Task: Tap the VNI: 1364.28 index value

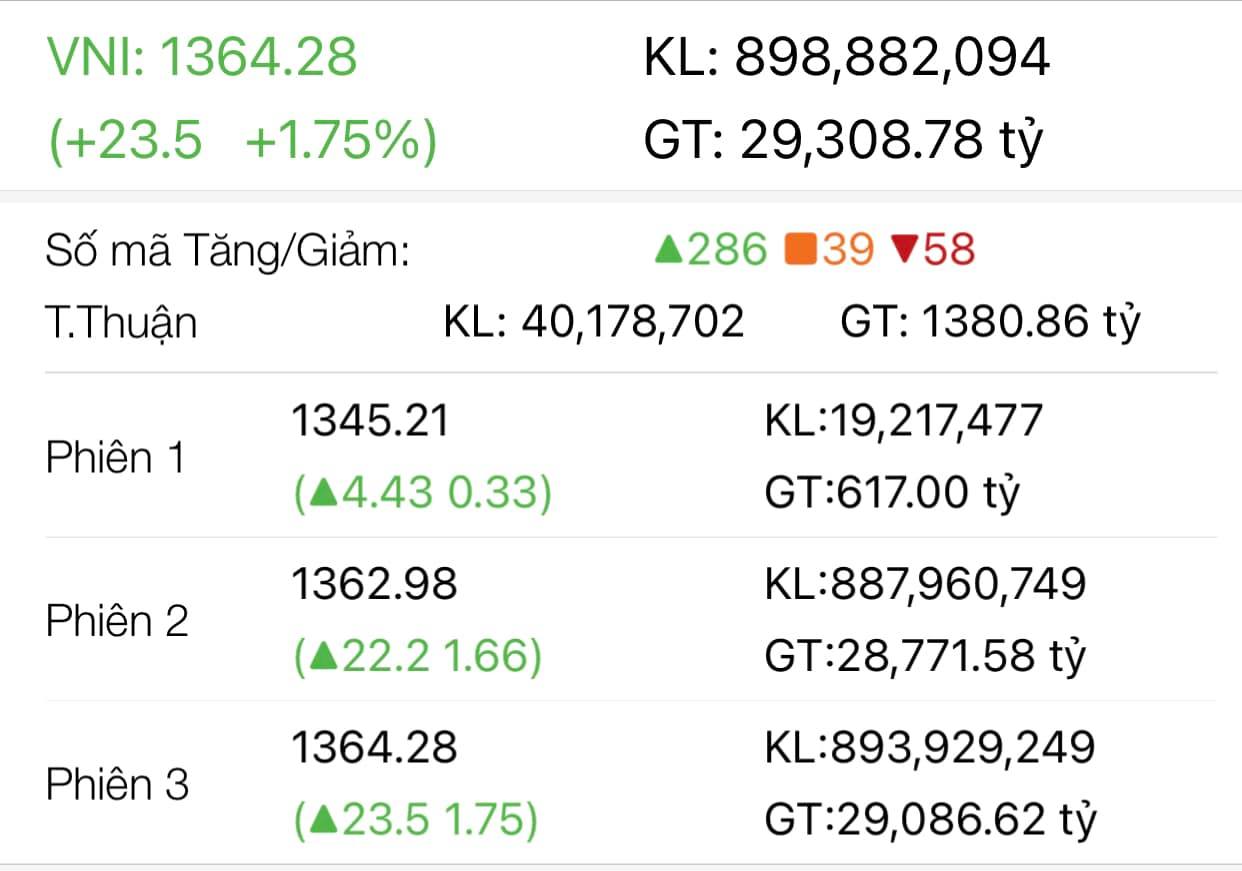Action: [x=202, y=56]
